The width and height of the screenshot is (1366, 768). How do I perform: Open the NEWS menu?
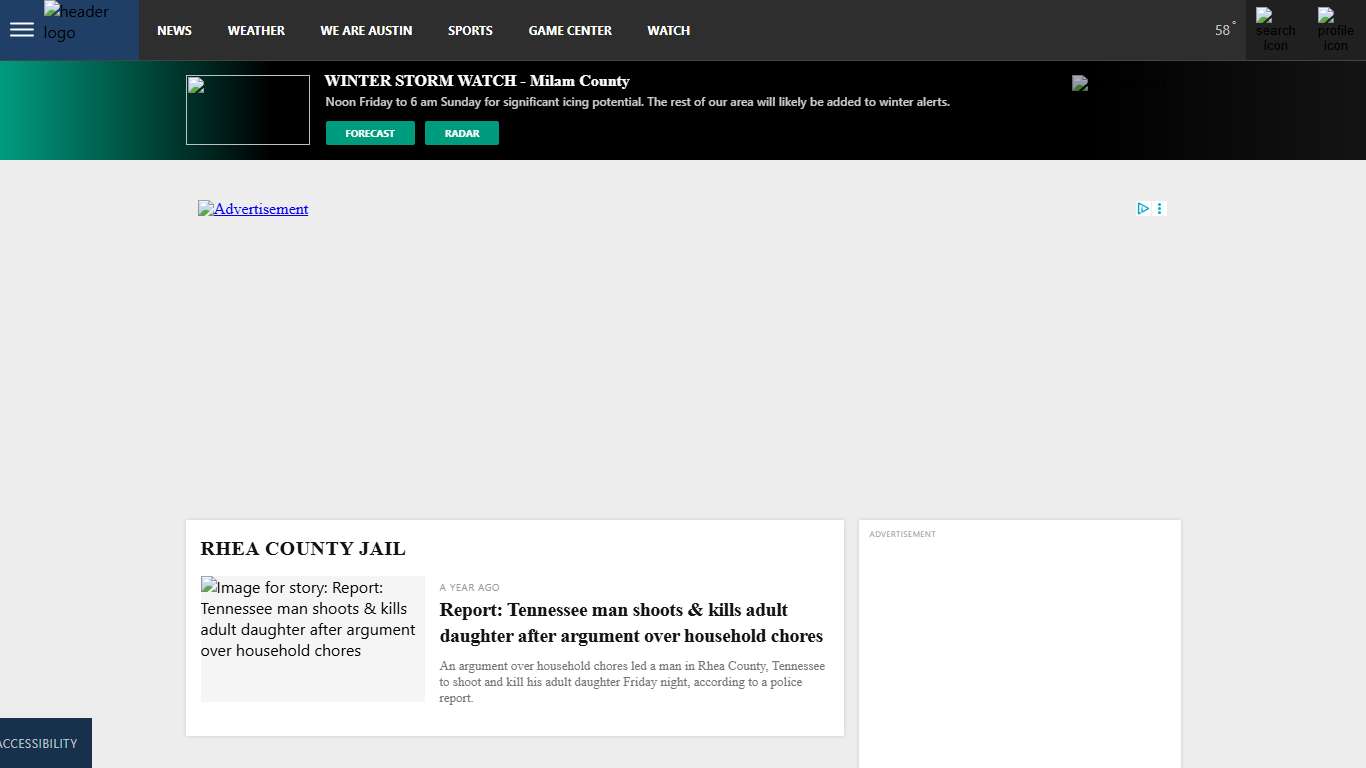(x=174, y=31)
